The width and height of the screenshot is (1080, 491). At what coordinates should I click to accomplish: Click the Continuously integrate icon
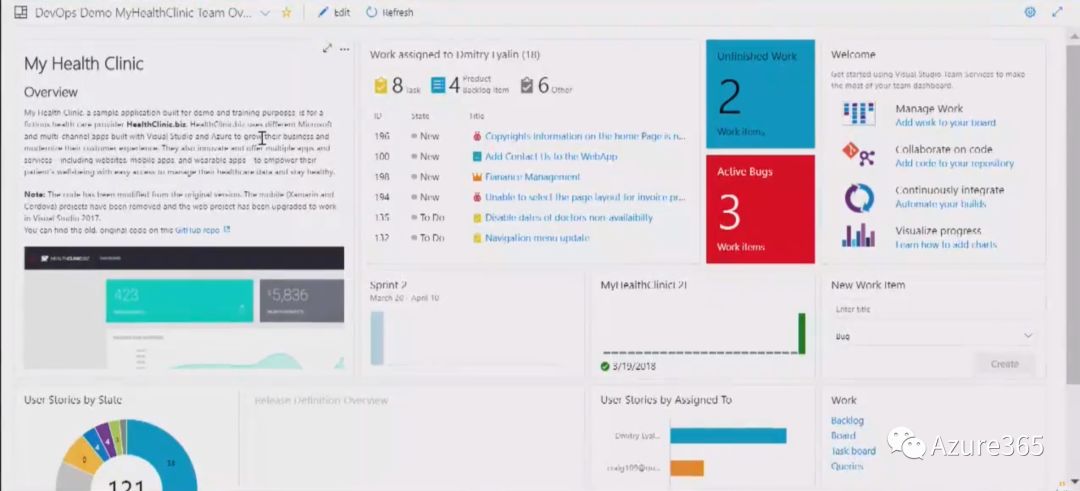tap(858, 196)
